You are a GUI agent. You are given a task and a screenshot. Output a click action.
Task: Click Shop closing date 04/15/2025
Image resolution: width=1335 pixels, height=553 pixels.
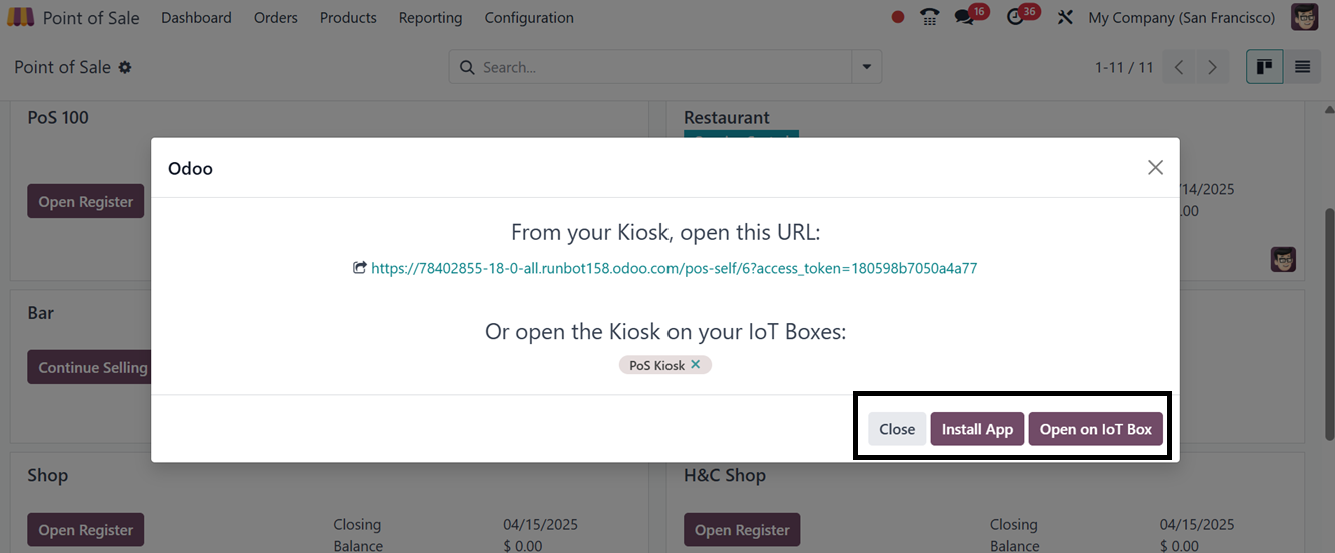[540, 524]
